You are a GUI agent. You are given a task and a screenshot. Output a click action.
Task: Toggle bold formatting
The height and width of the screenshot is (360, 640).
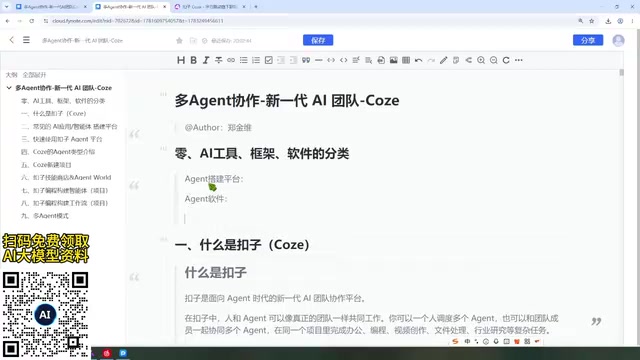coord(193,60)
